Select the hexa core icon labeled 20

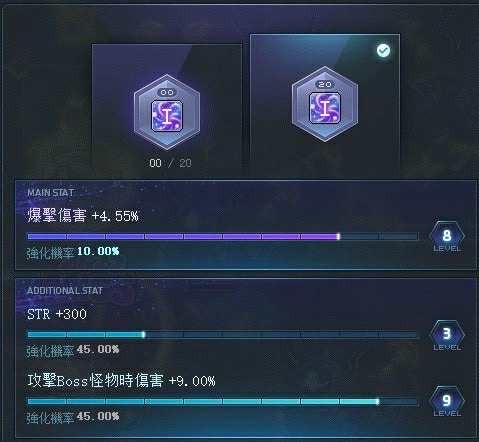tap(325, 104)
